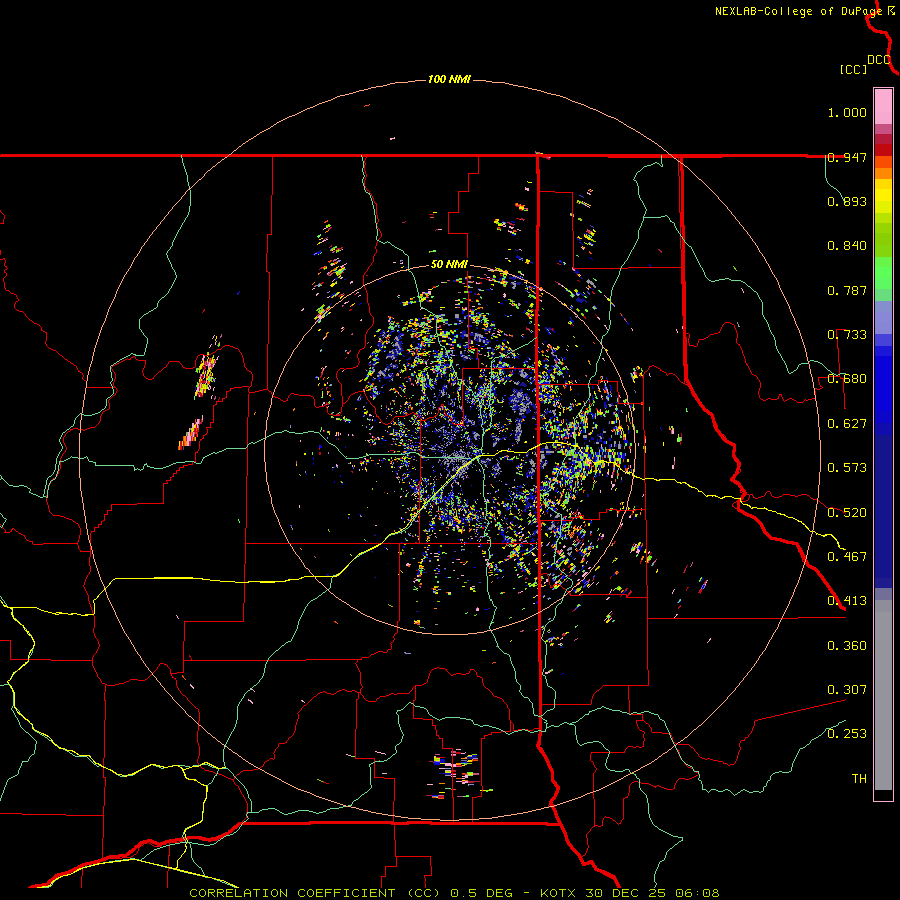Pick the pink top of color bar
The image size is (900, 900).
click(x=883, y=107)
